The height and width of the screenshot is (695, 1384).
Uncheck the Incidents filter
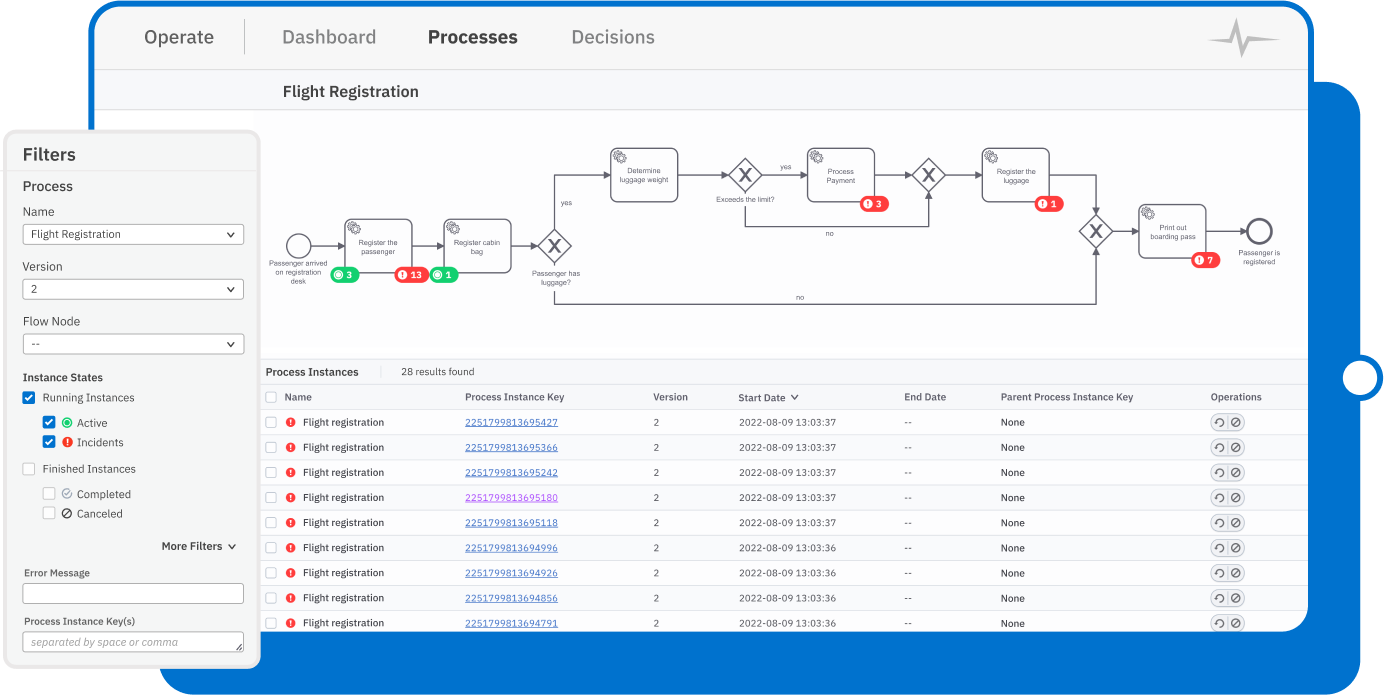(49, 442)
